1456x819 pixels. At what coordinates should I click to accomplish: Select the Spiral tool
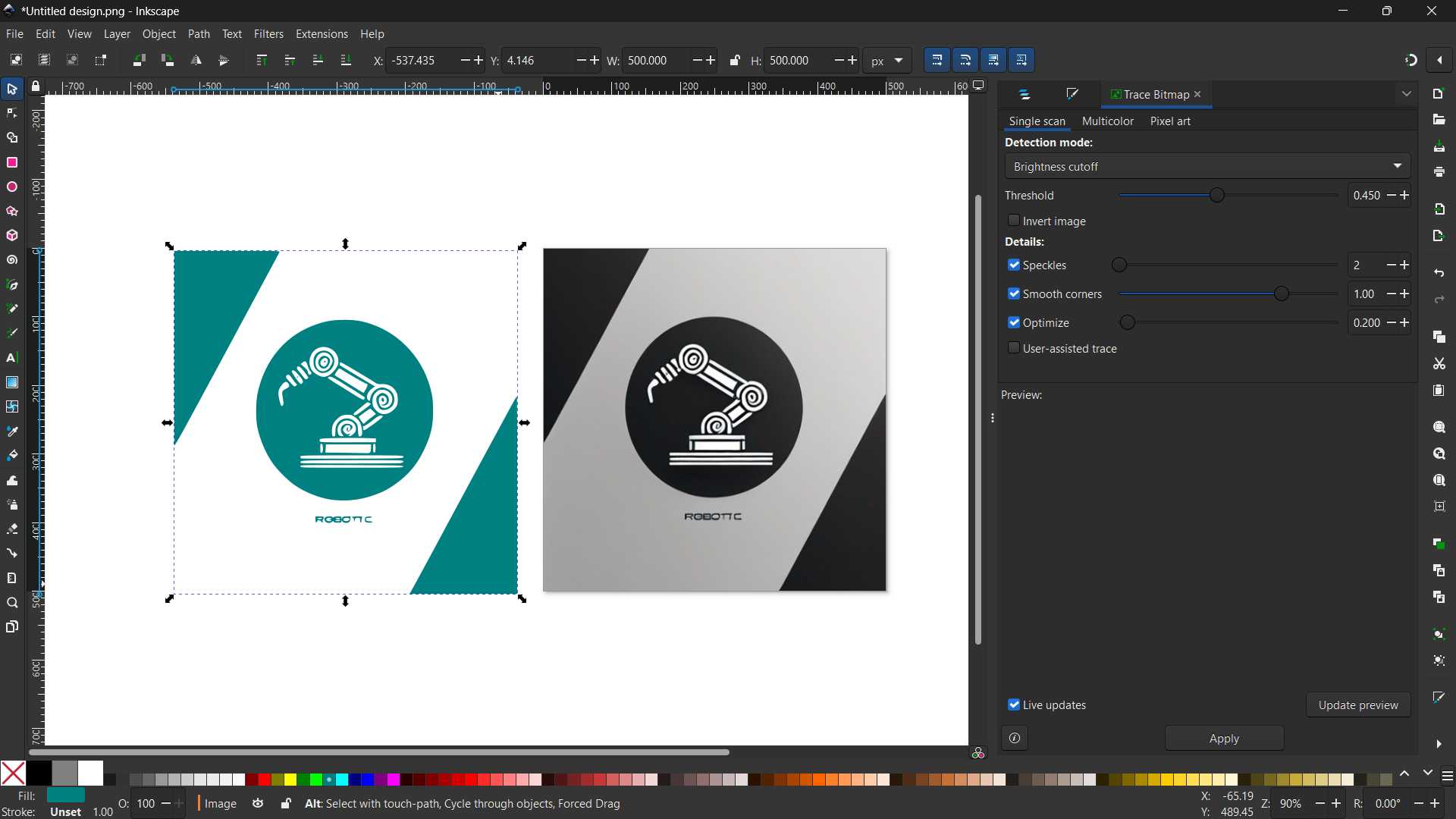point(12,260)
